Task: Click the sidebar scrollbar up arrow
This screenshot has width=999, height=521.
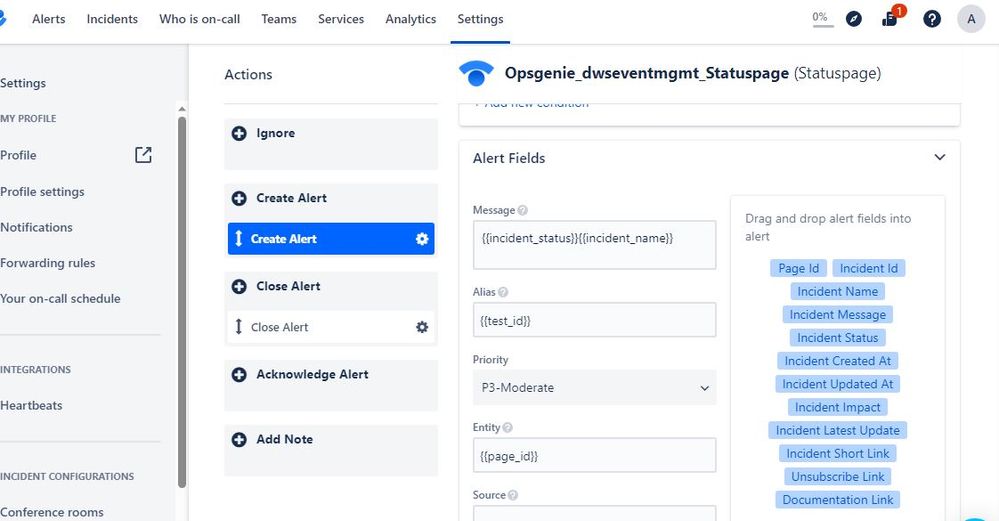Action: click(x=182, y=109)
